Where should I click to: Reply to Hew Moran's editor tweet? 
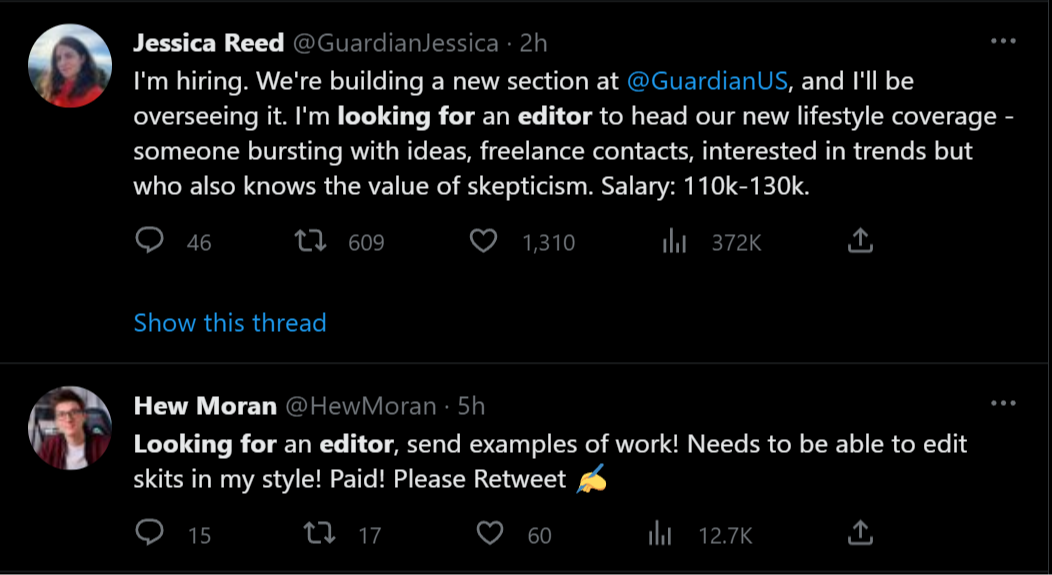pos(149,534)
